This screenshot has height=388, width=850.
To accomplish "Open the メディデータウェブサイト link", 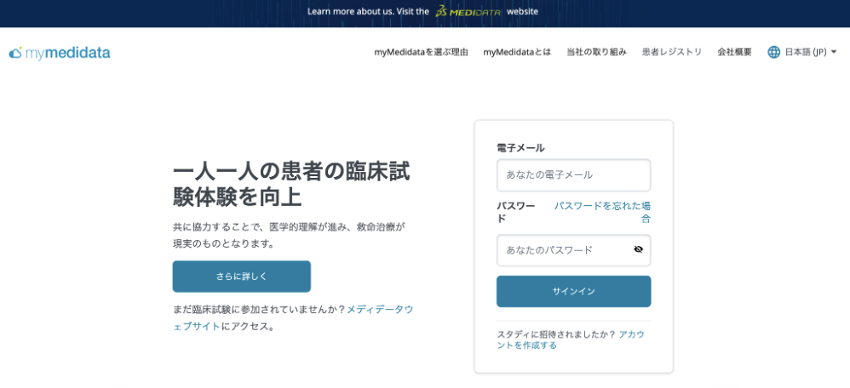I will pos(293,318).
